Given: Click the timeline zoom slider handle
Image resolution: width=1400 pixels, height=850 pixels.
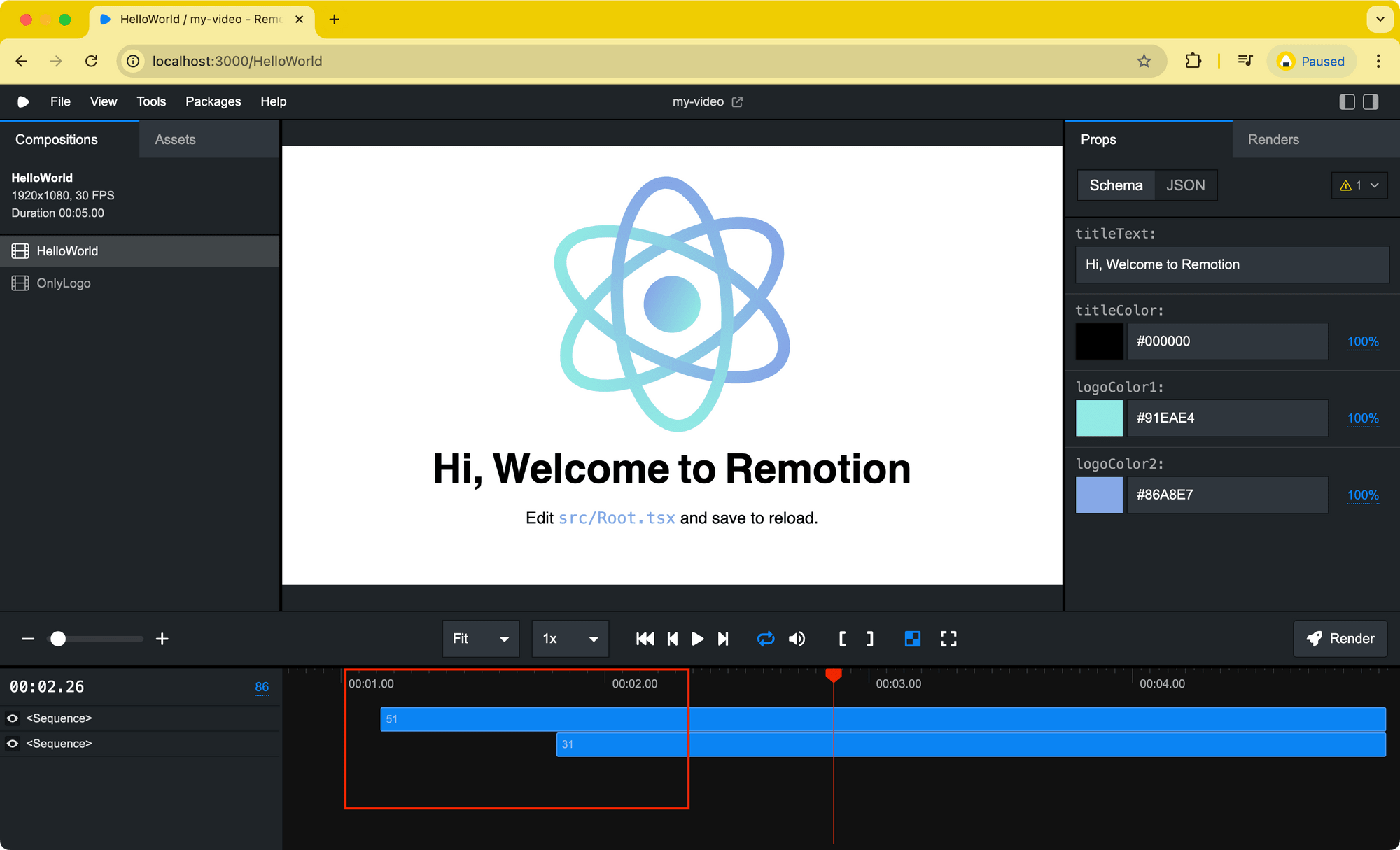Looking at the screenshot, I should point(58,639).
